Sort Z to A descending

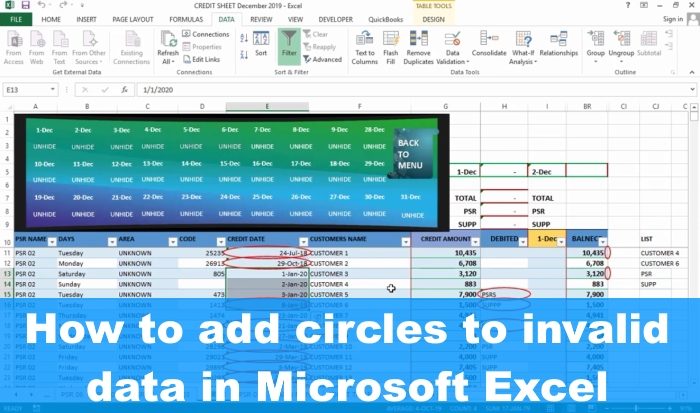[x=244, y=55]
